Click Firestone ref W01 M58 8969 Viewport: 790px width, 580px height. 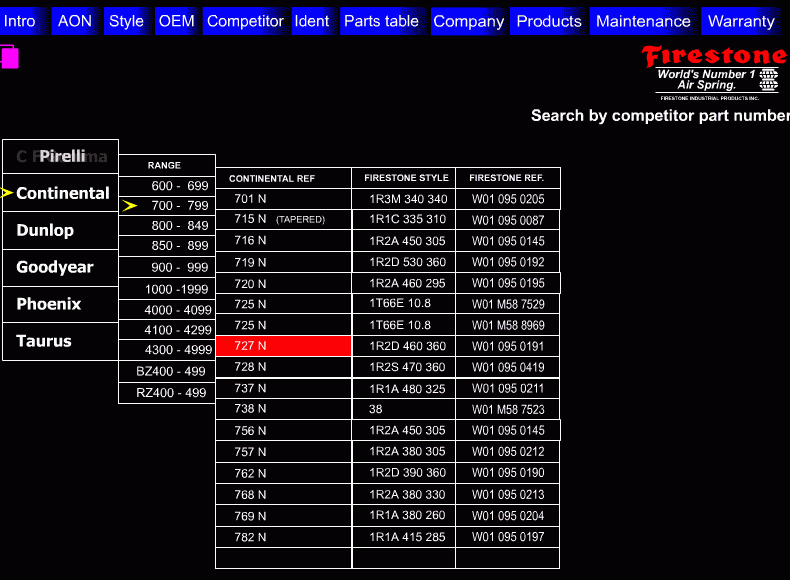pos(508,325)
